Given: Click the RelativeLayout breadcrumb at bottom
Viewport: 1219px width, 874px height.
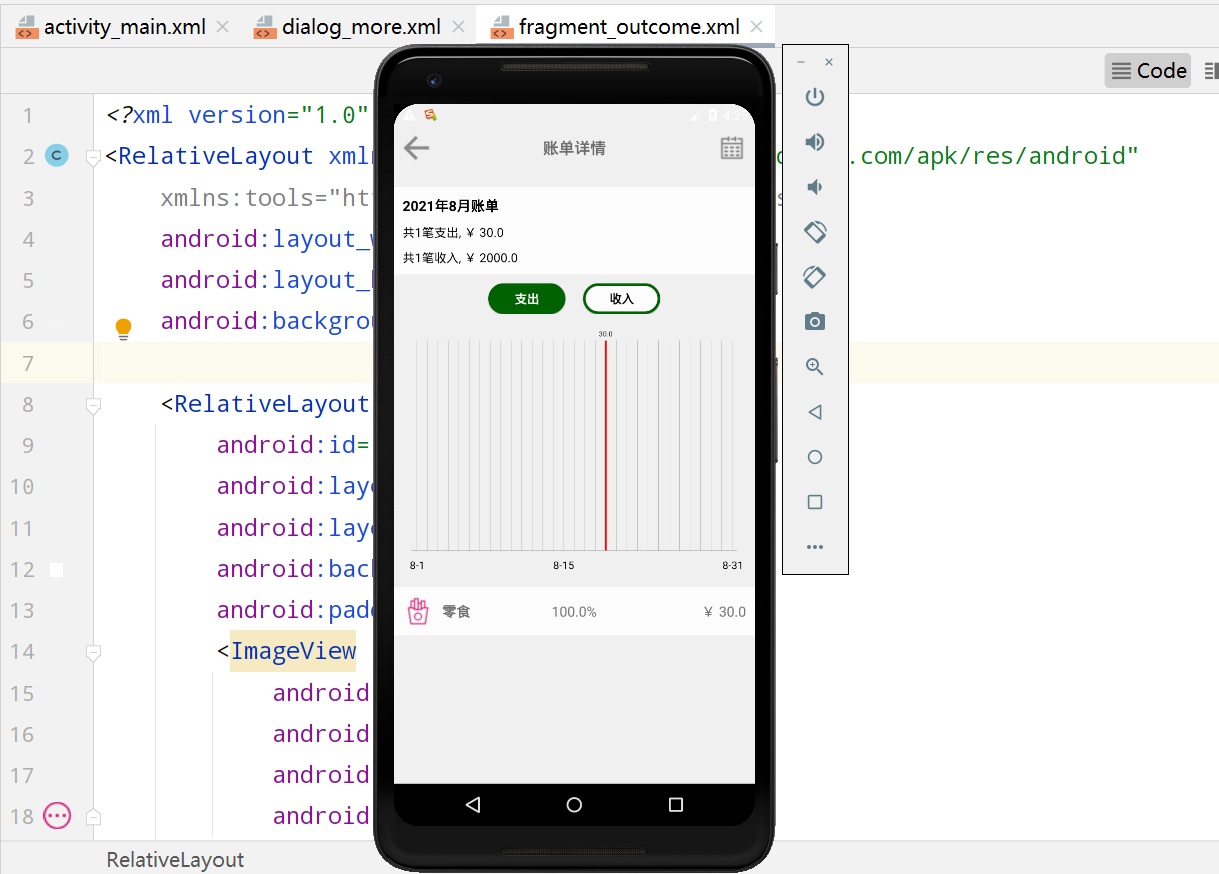Looking at the screenshot, I should 175,859.
